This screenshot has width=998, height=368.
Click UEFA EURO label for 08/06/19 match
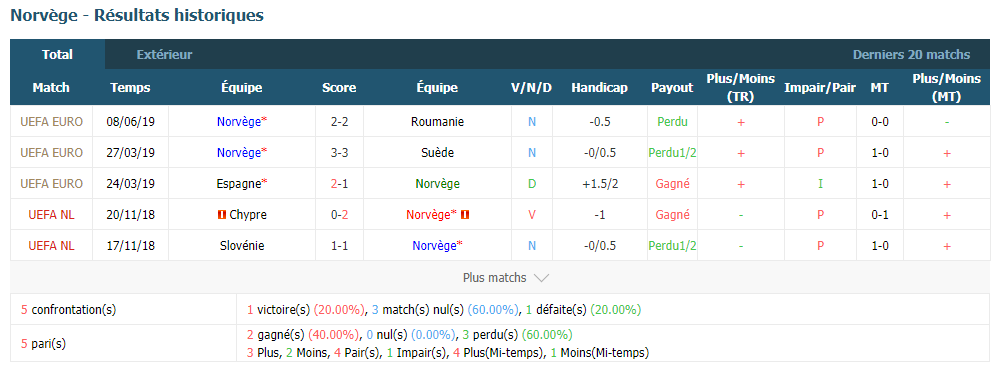coord(52,122)
